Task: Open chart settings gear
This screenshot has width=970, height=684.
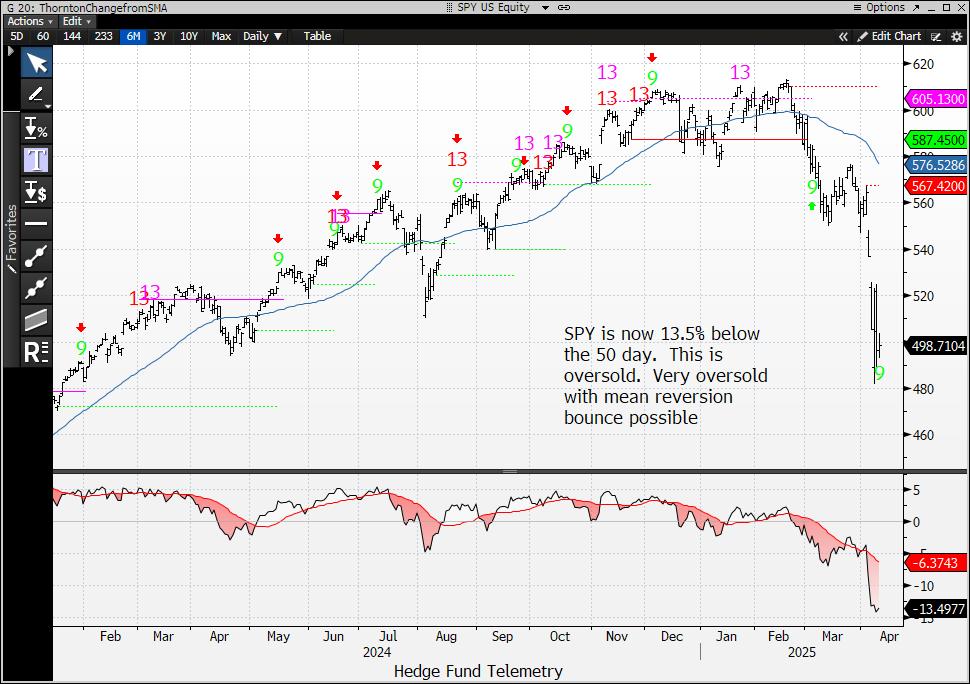Action: click(956, 36)
